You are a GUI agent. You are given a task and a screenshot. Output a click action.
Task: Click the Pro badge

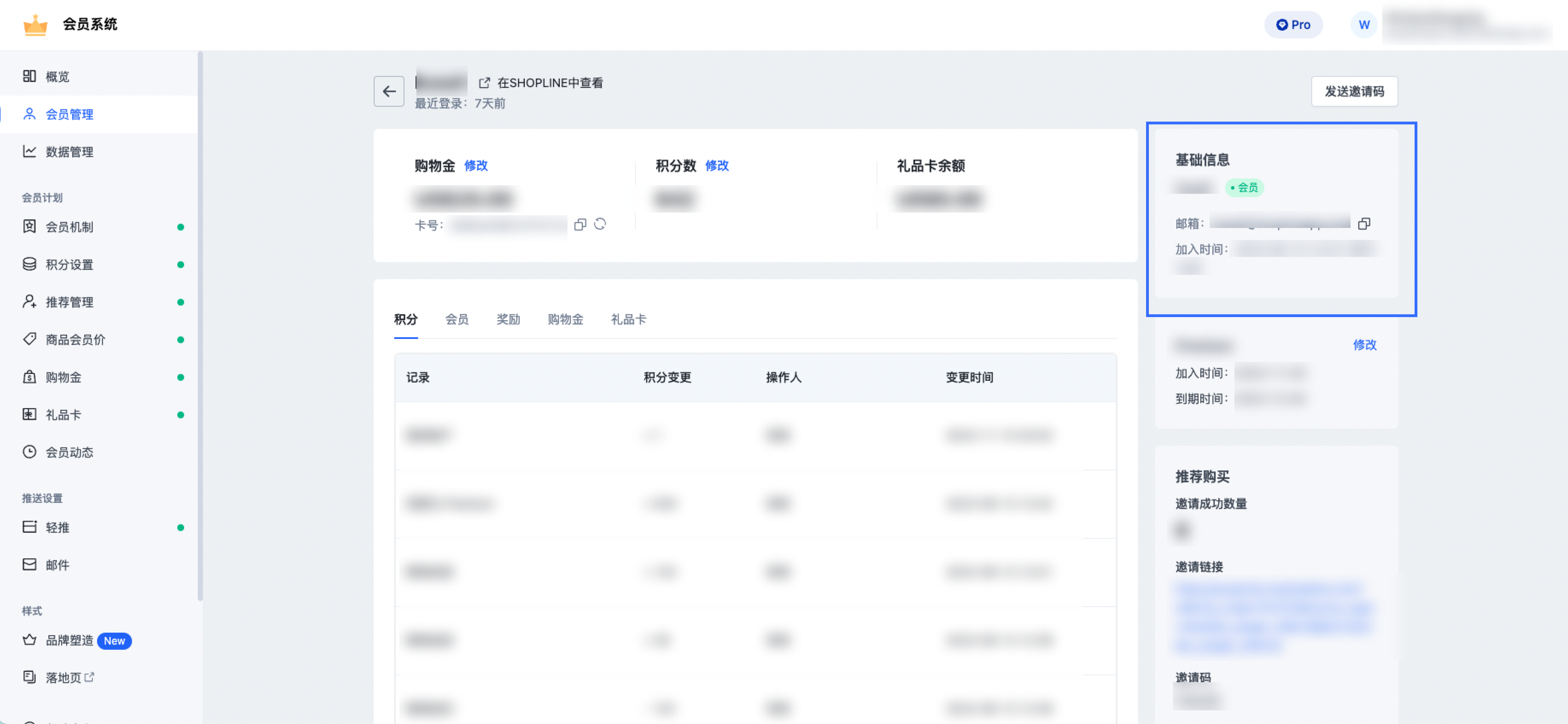tap(1293, 24)
